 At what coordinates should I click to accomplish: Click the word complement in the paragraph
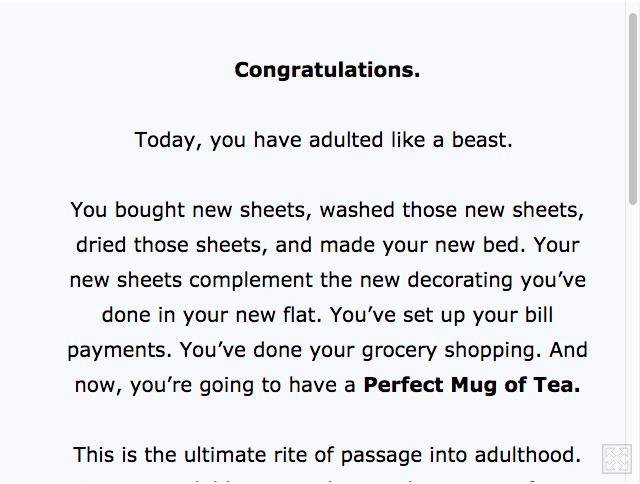[x=251, y=281]
